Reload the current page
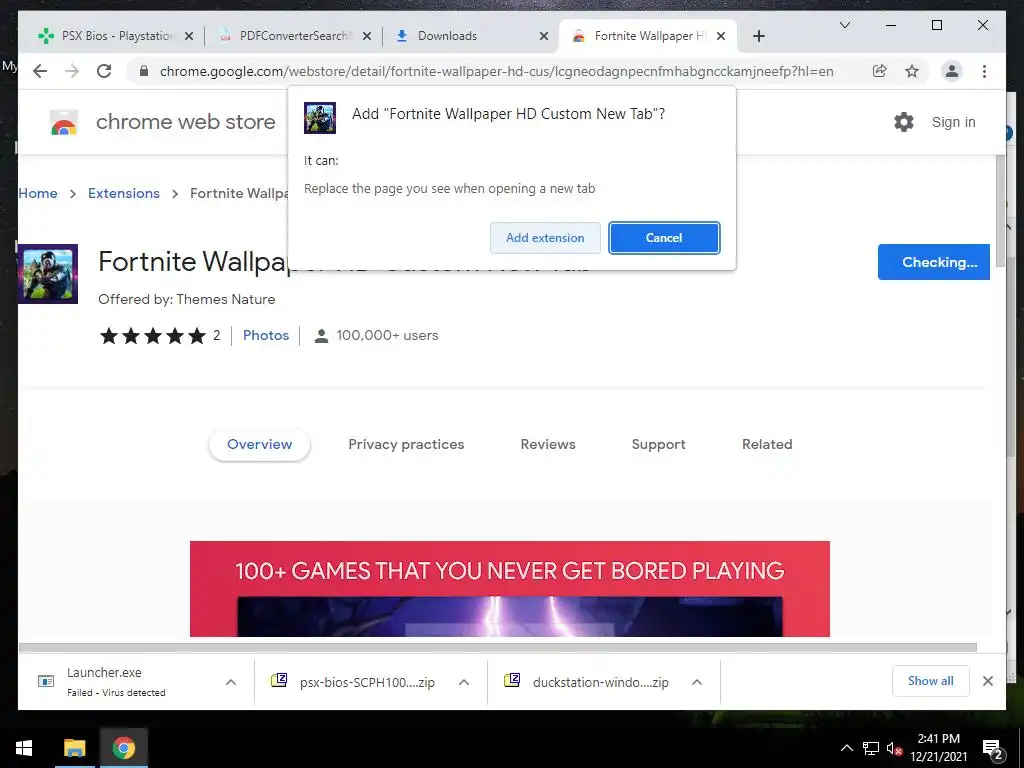Screen dimensions: 1024x768 (x=104, y=71)
